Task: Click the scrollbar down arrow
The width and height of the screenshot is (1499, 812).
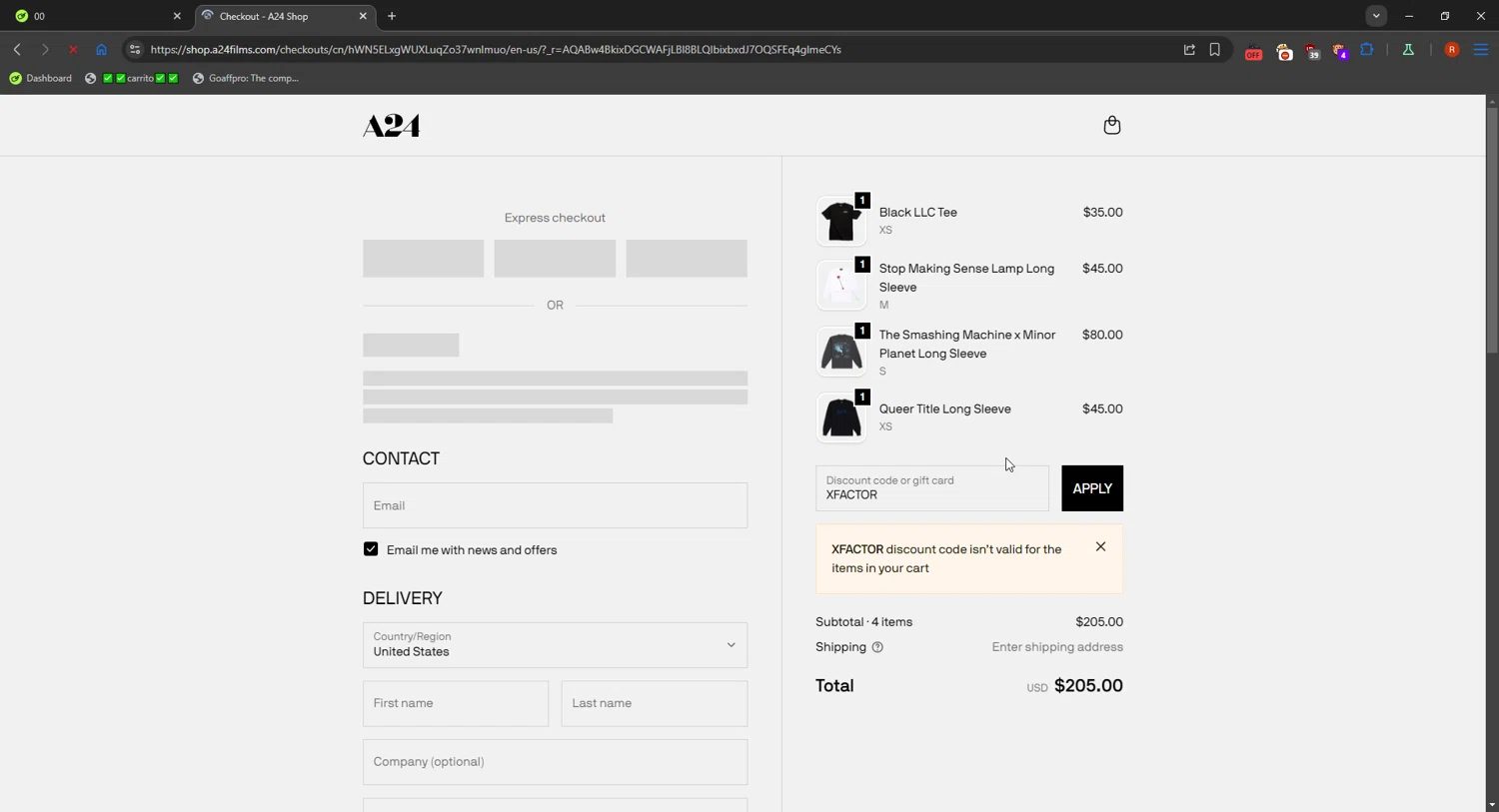Action: coord(1492,805)
